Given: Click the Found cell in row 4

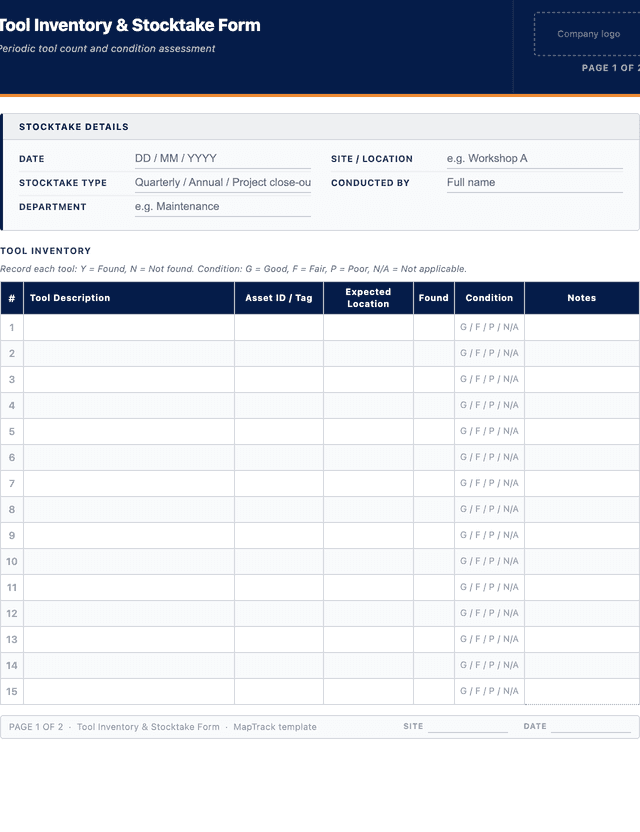Looking at the screenshot, I should [434, 405].
